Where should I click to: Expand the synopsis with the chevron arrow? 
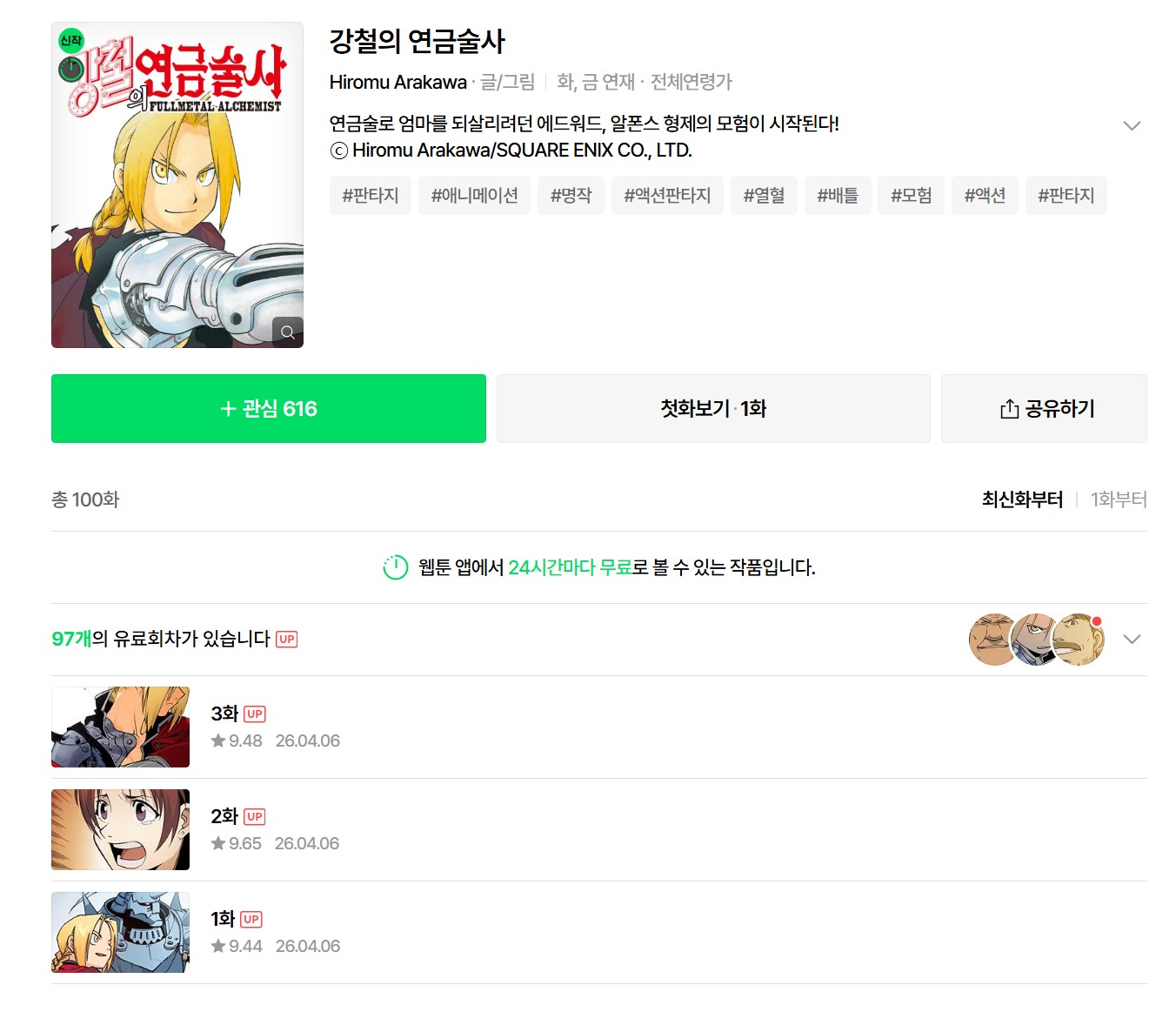point(1132,125)
